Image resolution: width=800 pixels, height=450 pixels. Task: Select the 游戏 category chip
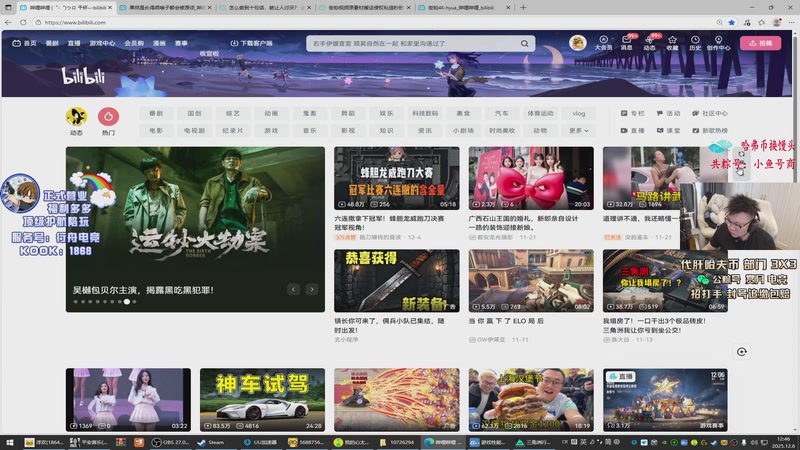[271, 131]
